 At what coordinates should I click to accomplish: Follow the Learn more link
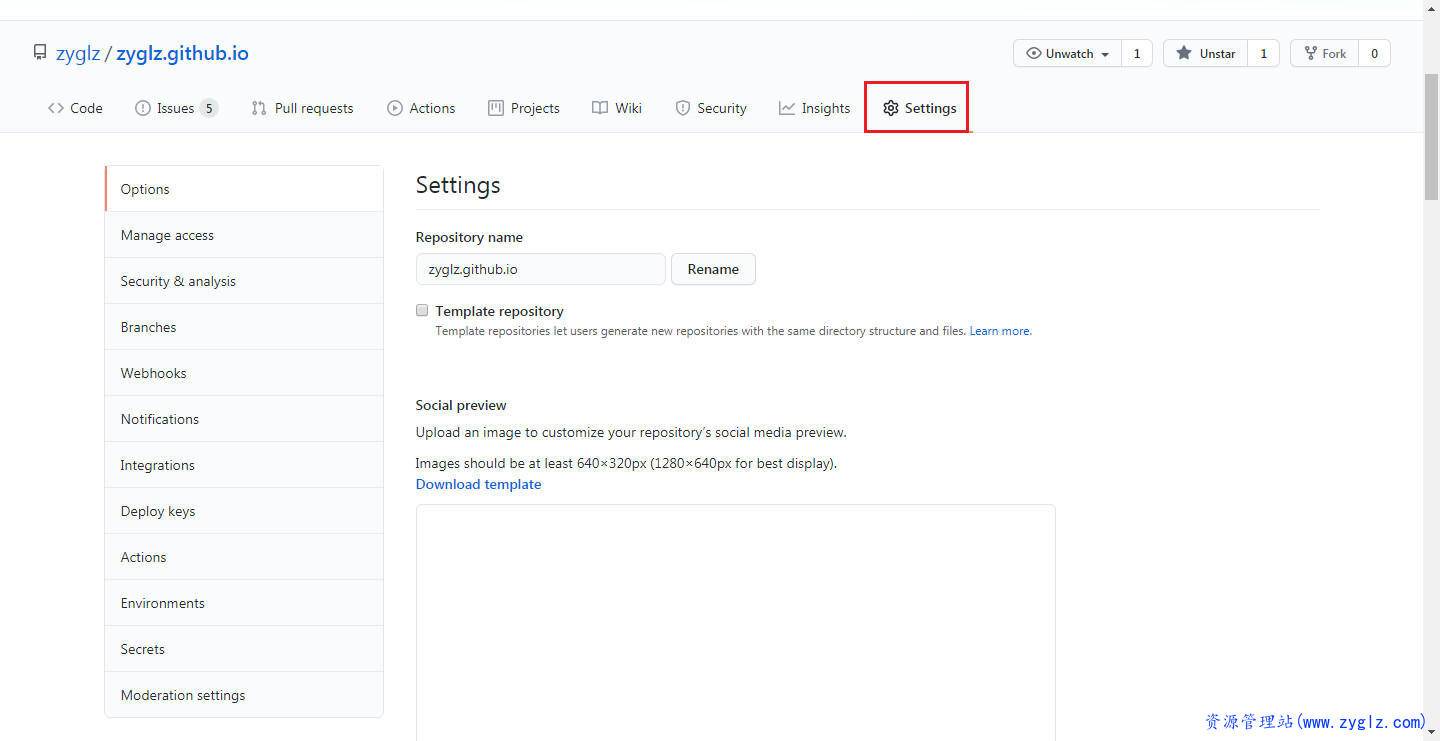pyautogui.click(x=1000, y=331)
